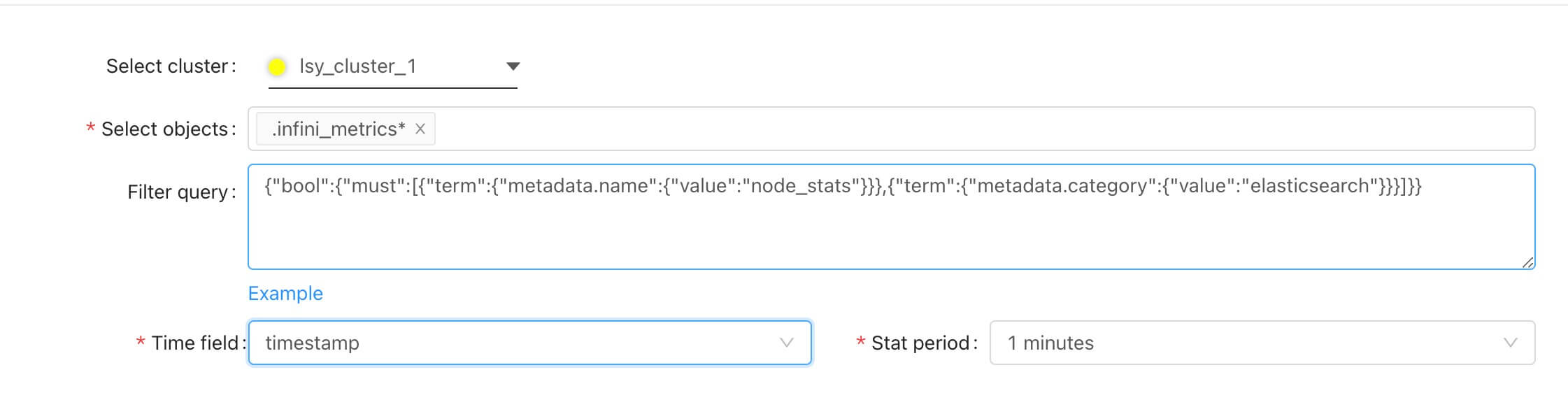Remove the .infini_metrics* tag via its x
1568x393 pixels.
[x=420, y=129]
